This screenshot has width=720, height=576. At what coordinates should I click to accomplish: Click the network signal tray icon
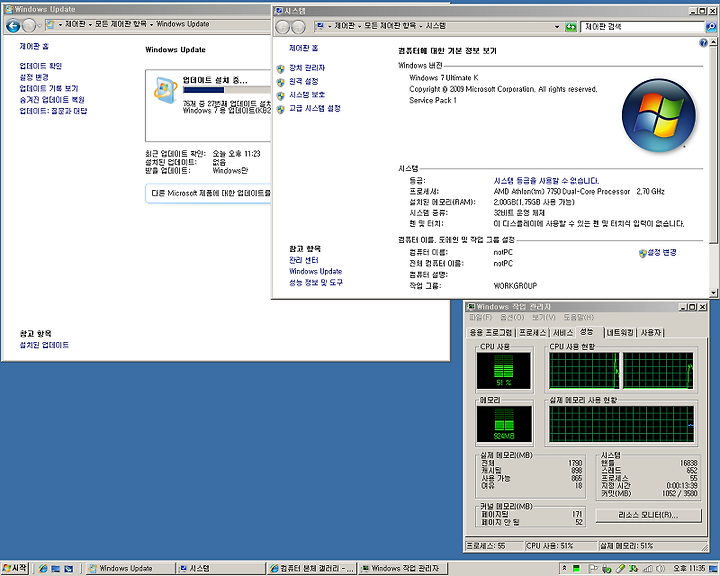point(647,569)
